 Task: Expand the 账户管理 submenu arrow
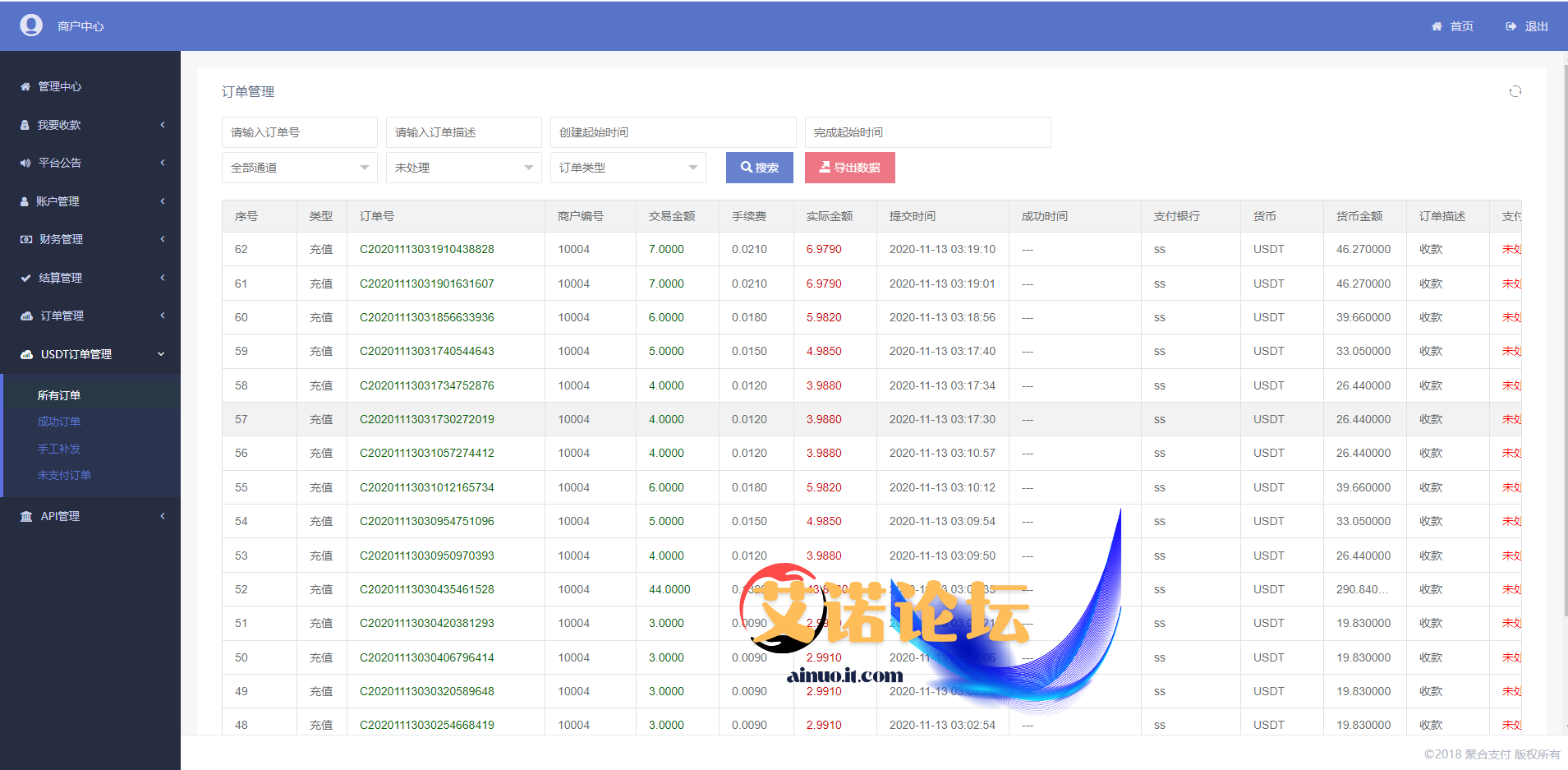click(x=163, y=201)
